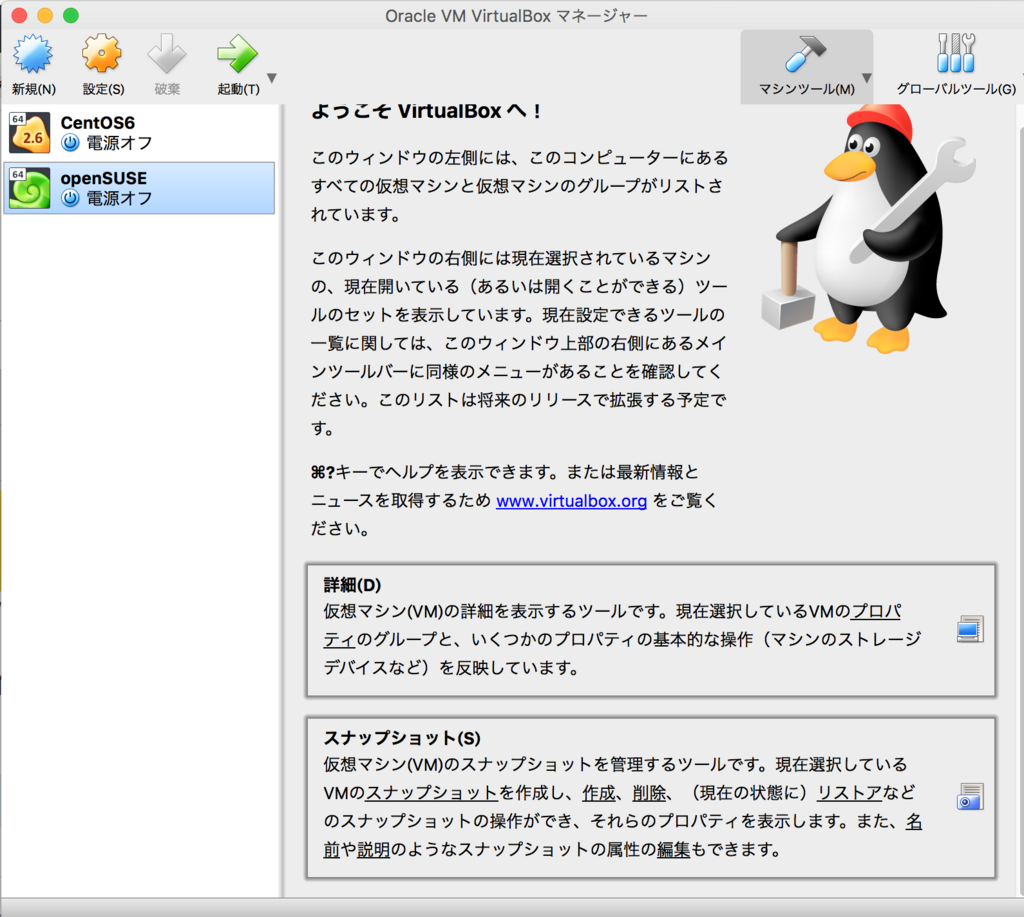Select the openSUSE virtual machine entry
Screen dimensions: 1024x917
(x=139, y=188)
